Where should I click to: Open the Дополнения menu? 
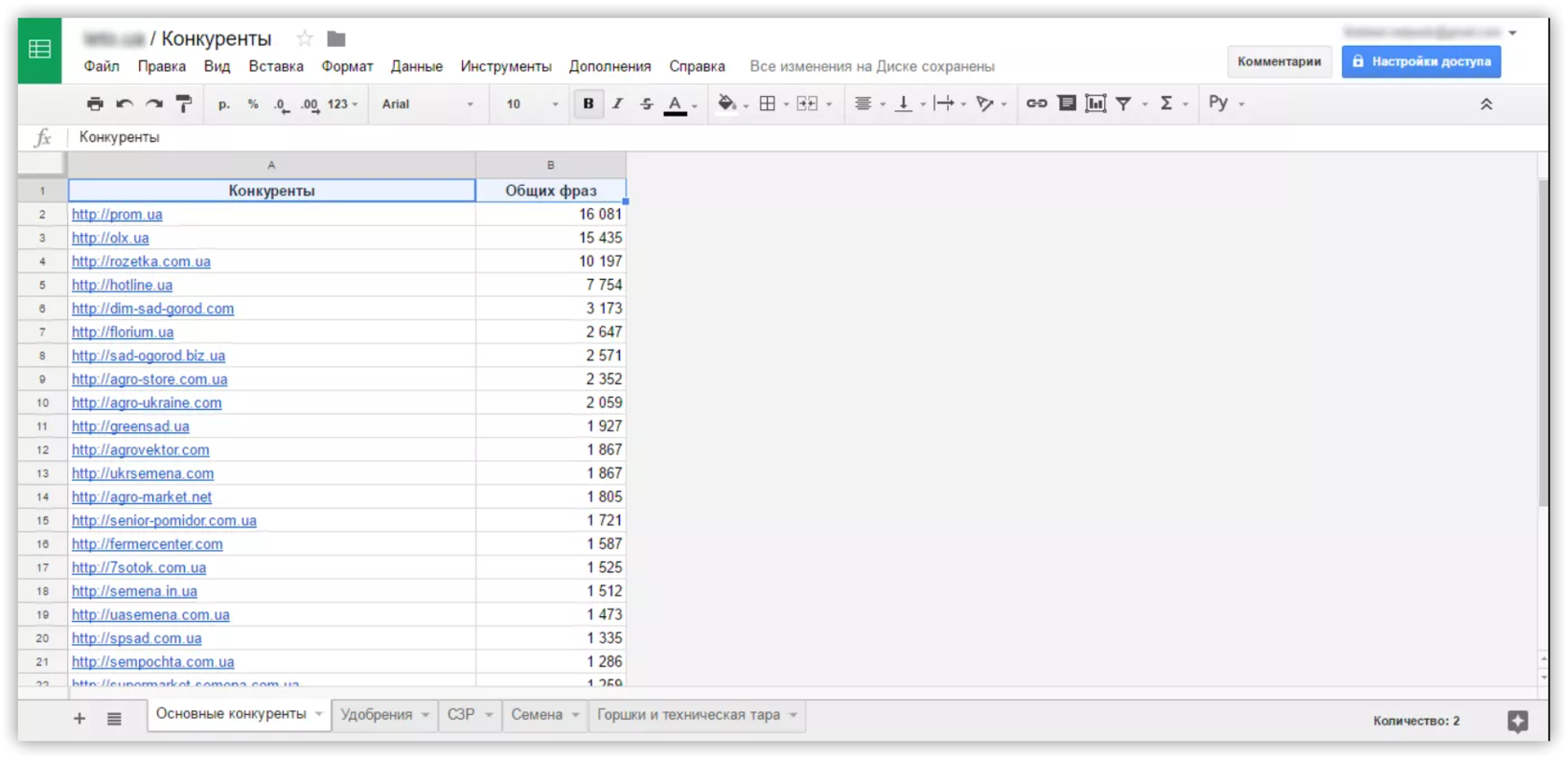610,66
